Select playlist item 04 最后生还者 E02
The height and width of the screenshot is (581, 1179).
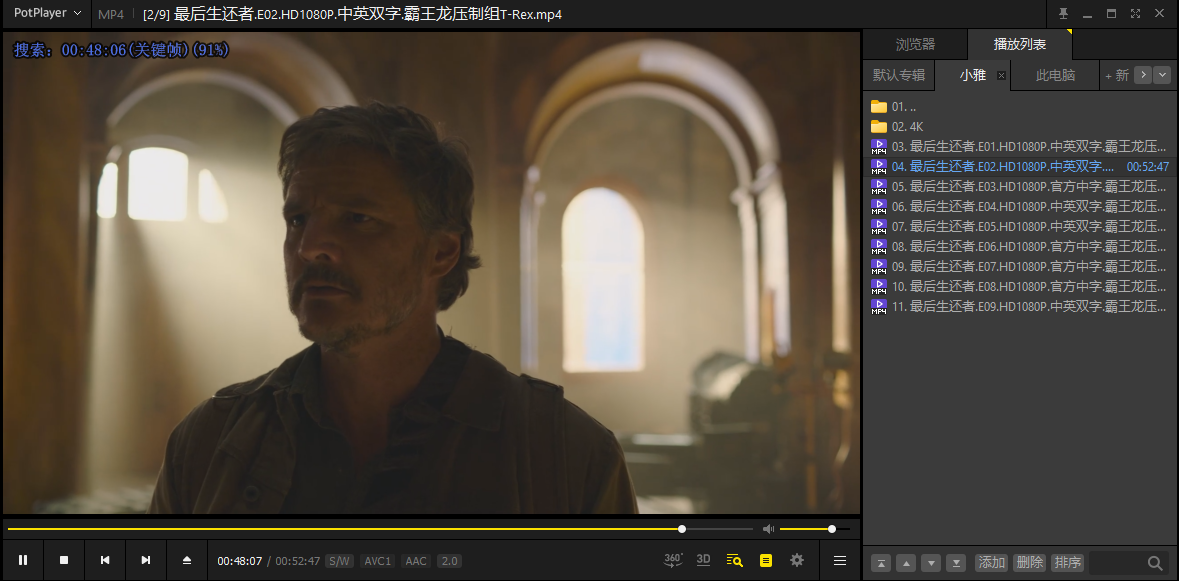(1020, 167)
